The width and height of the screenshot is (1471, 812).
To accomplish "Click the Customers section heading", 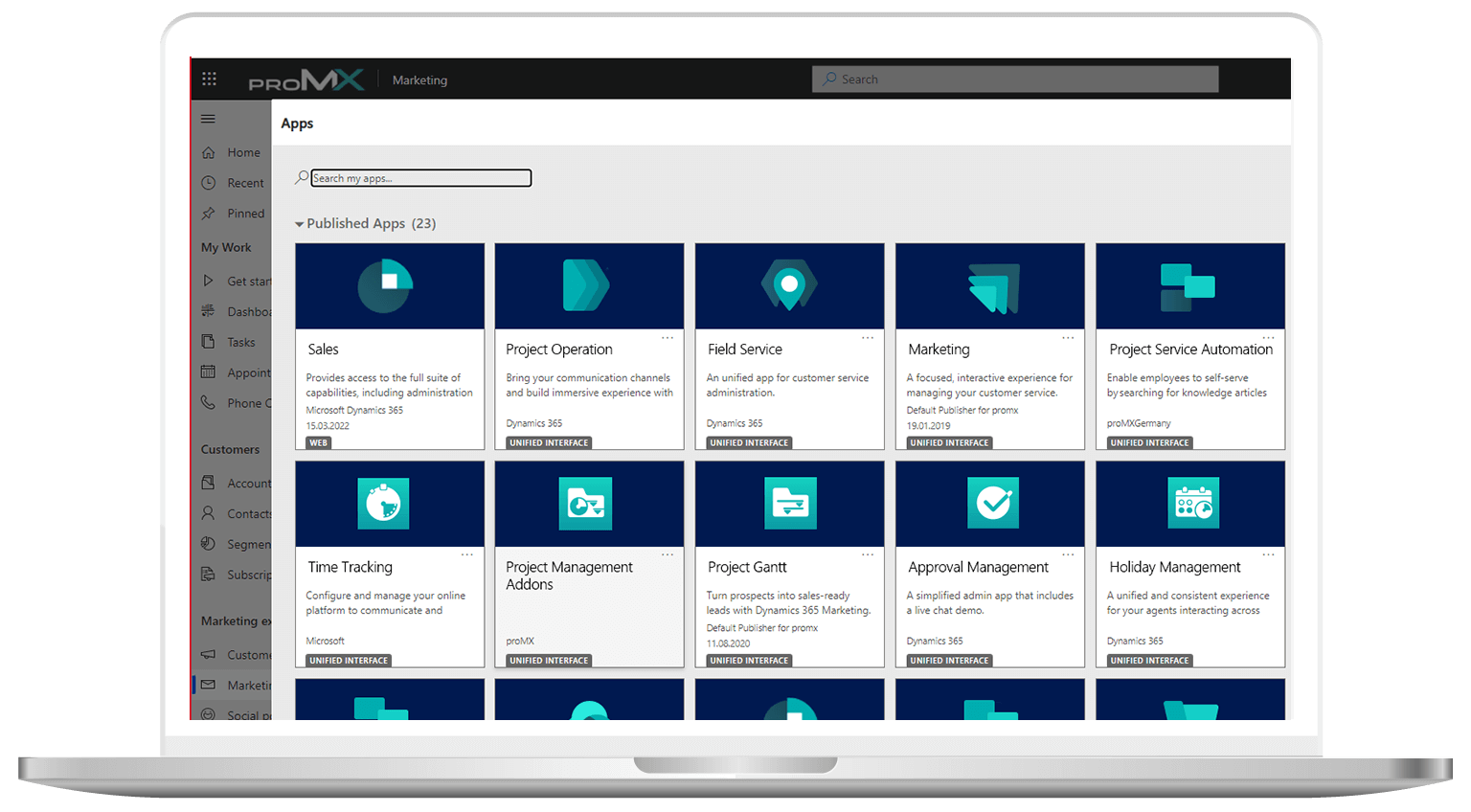I will (x=230, y=449).
